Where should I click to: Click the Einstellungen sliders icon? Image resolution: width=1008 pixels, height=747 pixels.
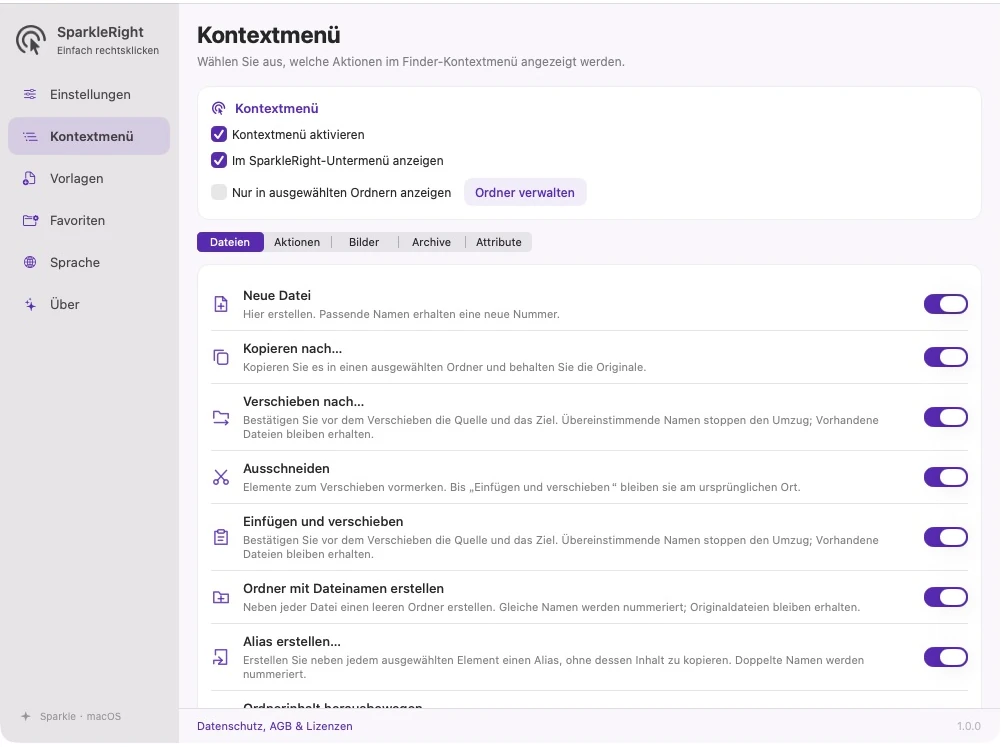(x=30, y=94)
